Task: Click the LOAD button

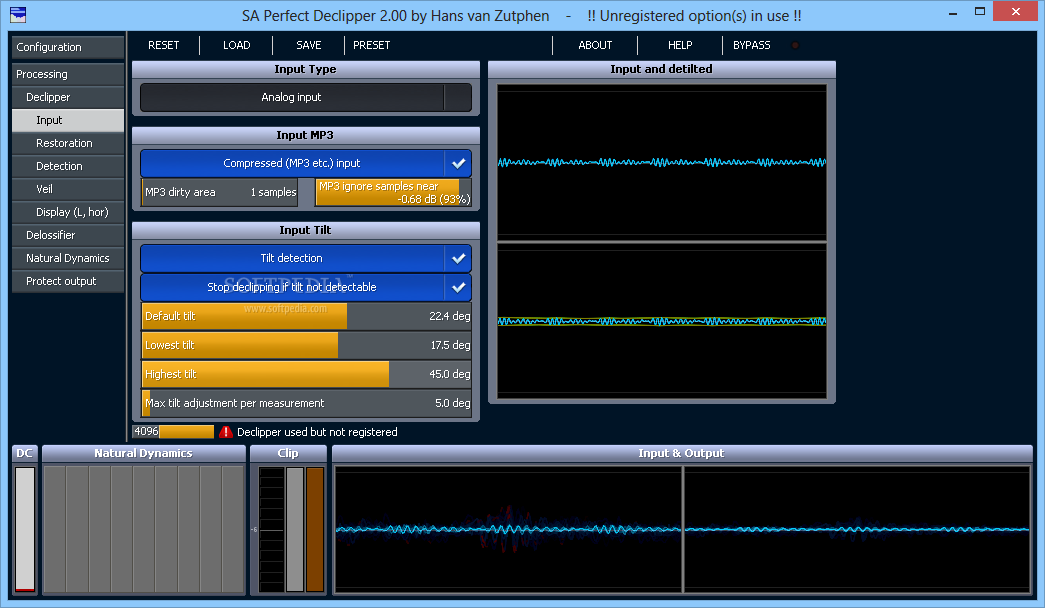Action: click(237, 45)
